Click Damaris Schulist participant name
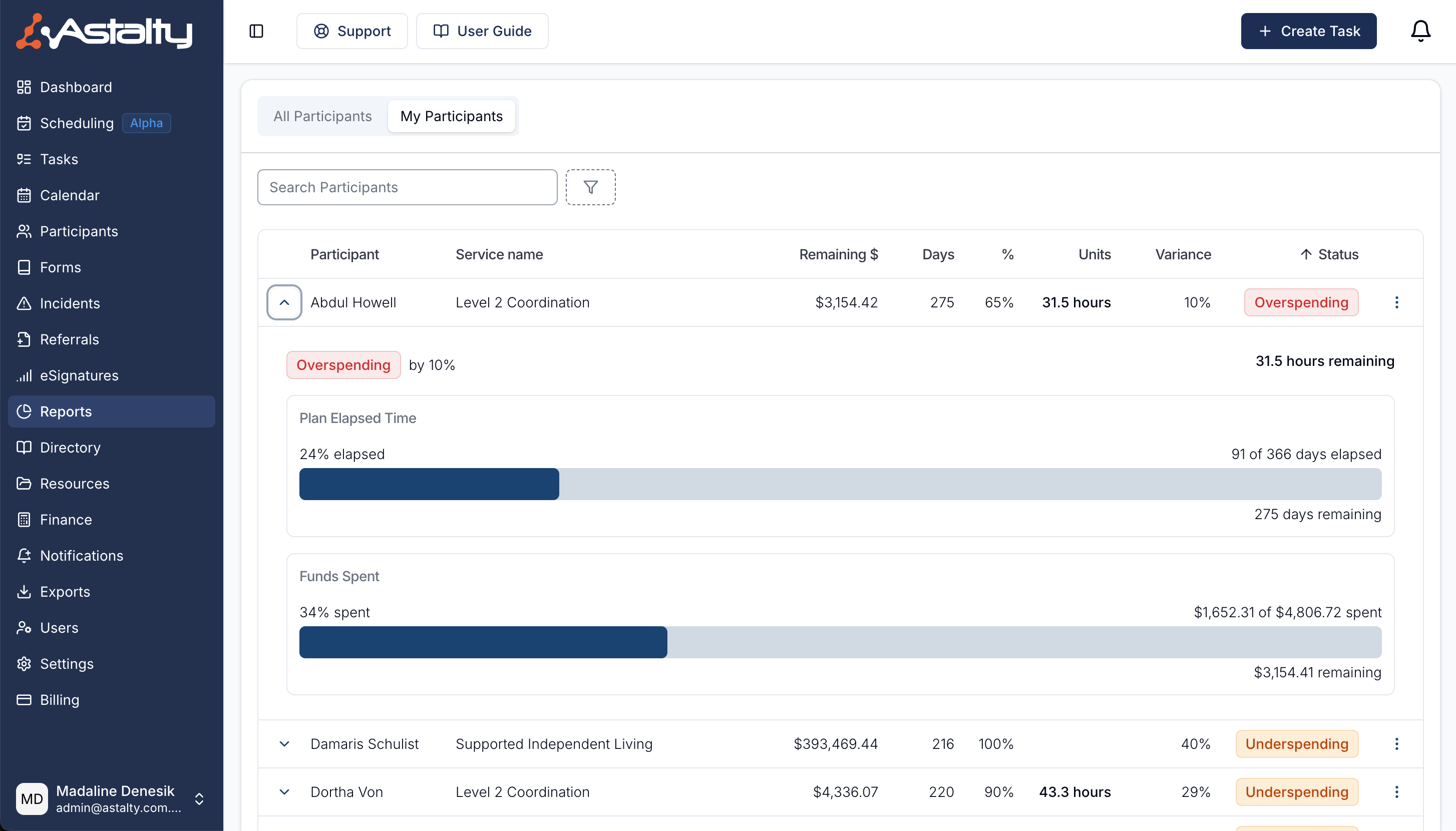This screenshot has height=831, width=1456. pos(364,744)
